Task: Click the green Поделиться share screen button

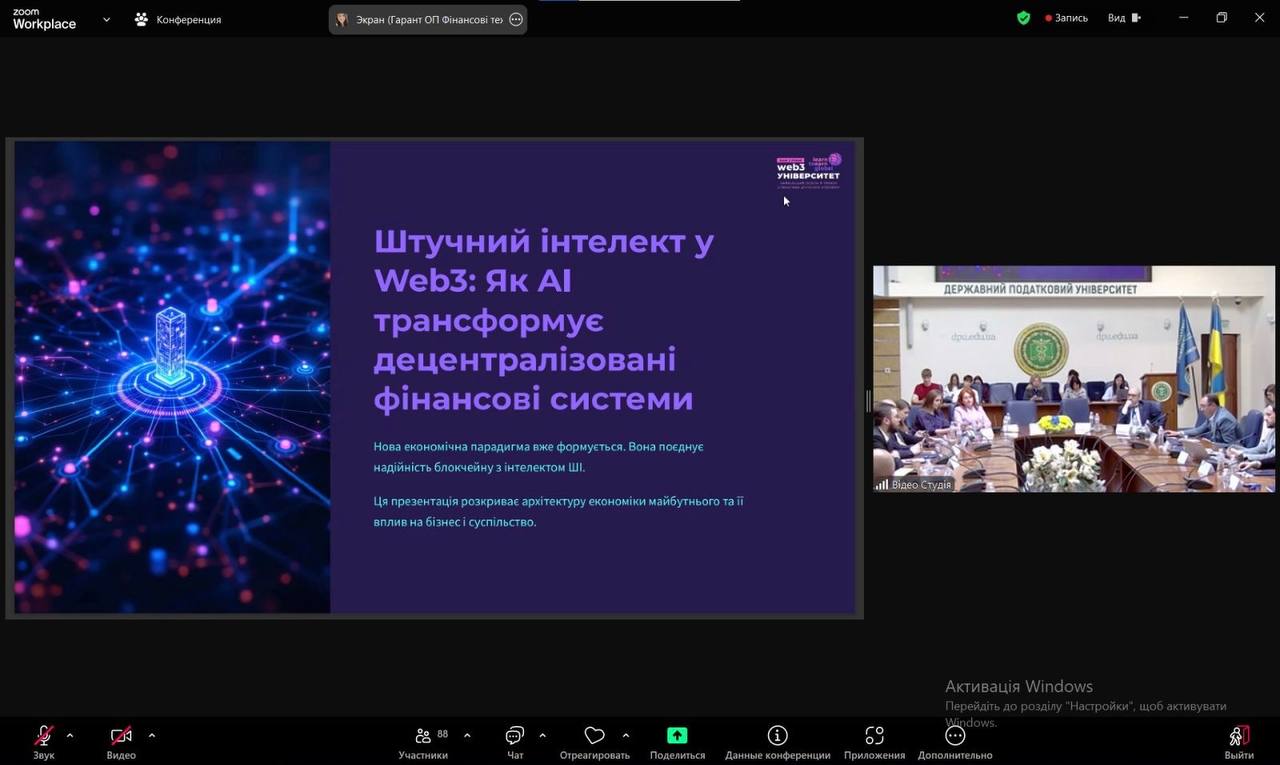Action: [x=677, y=737]
